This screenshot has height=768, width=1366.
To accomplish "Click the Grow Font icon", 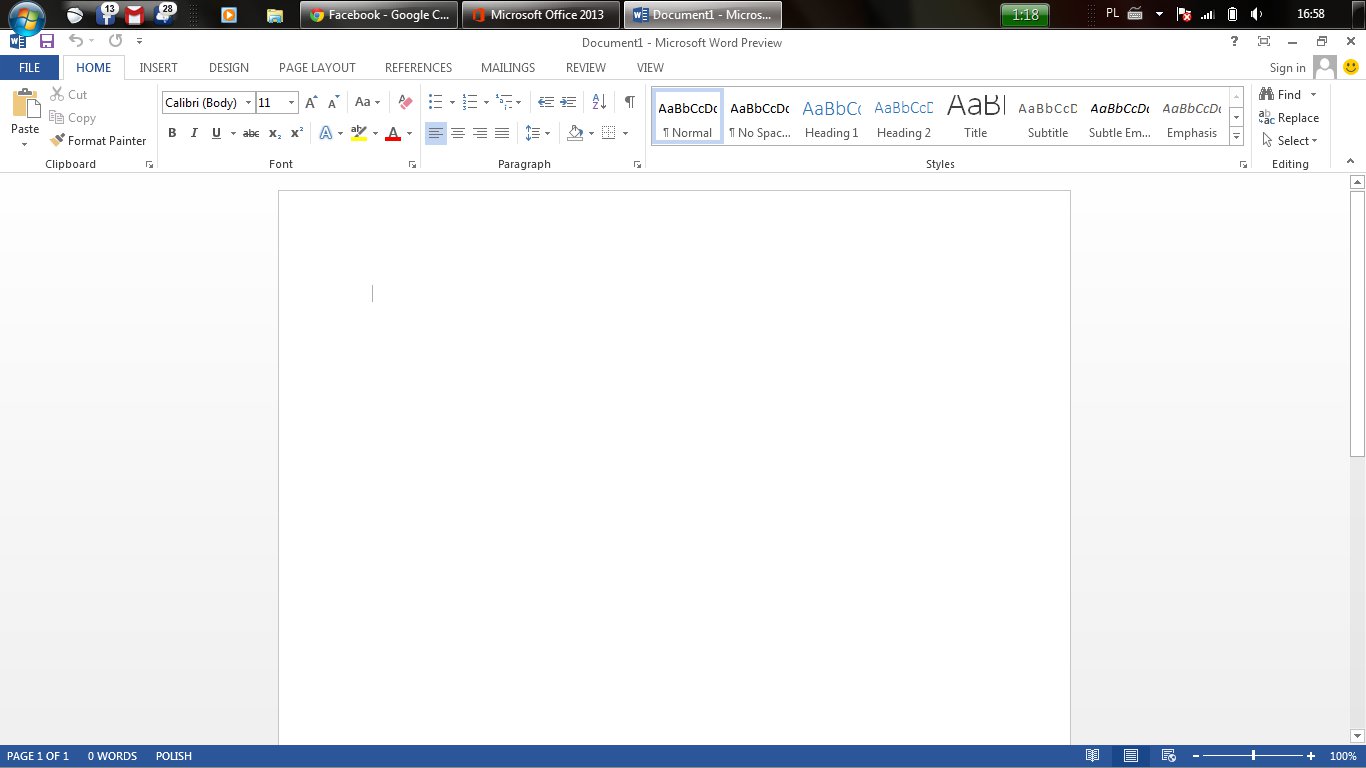I will pyautogui.click(x=311, y=102).
